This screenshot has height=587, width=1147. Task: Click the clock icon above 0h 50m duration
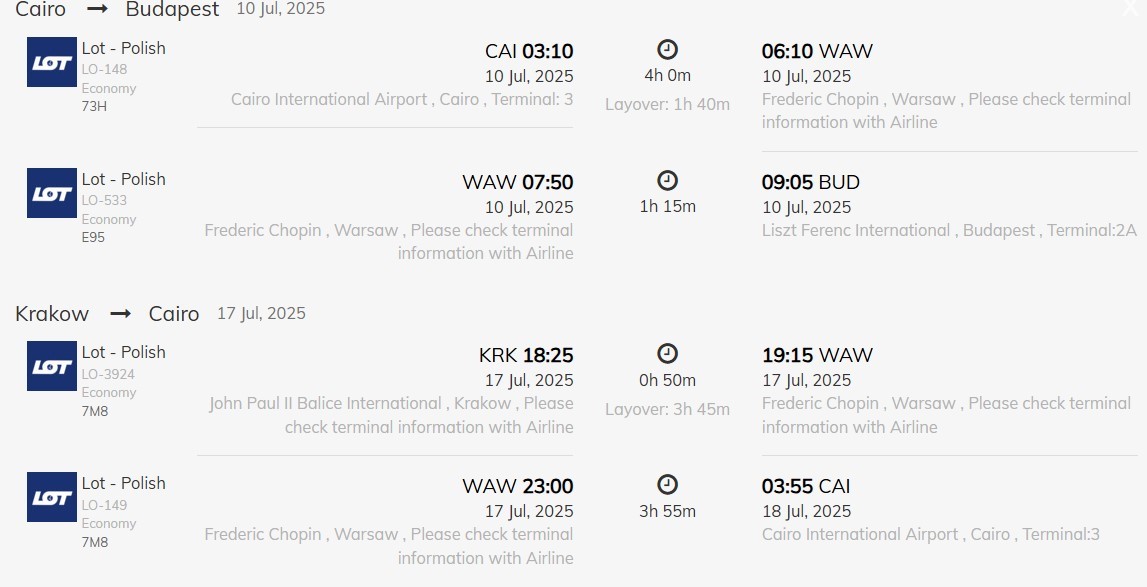pos(667,353)
